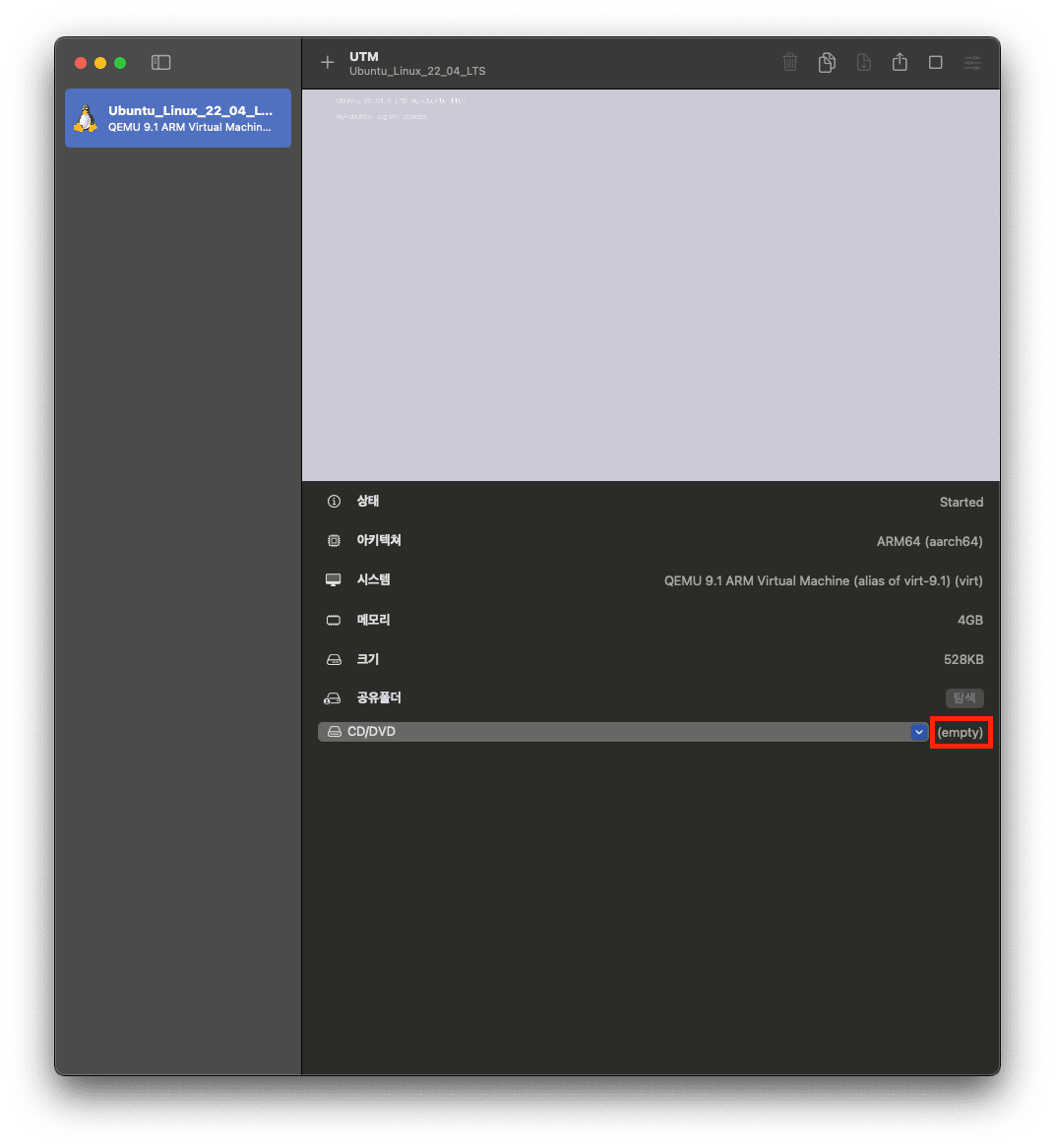Click the 공유폴더 shared drive icon

click(333, 698)
